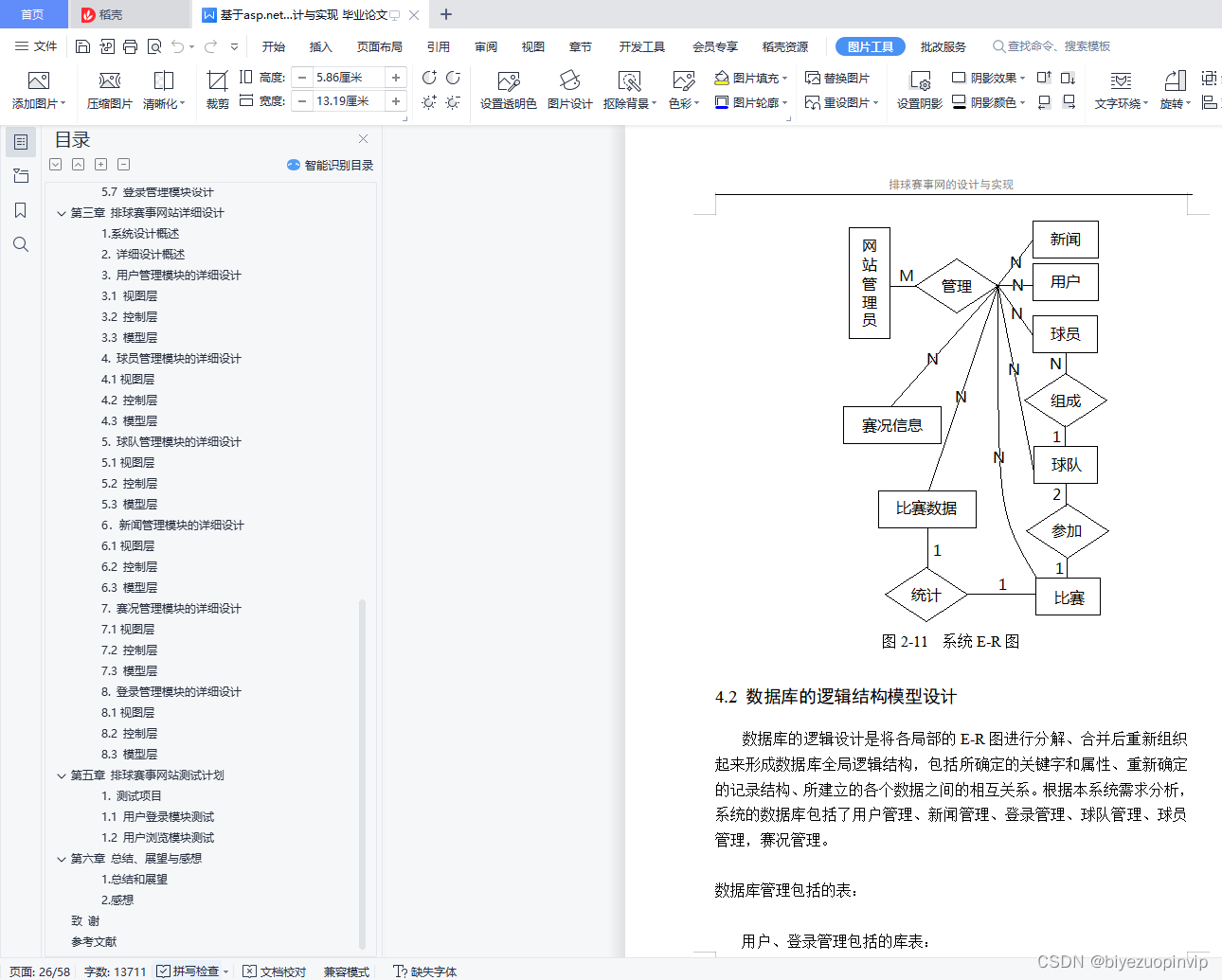Select the 图片工具 ribbon tab
Image resolution: width=1222 pixels, height=980 pixels.
click(871, 46)
